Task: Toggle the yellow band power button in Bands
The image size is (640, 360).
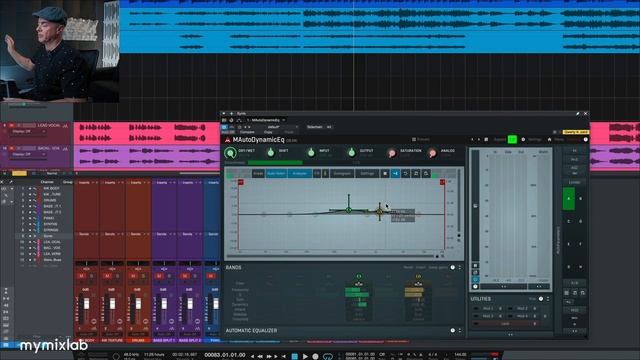Action: click(418, 276)
